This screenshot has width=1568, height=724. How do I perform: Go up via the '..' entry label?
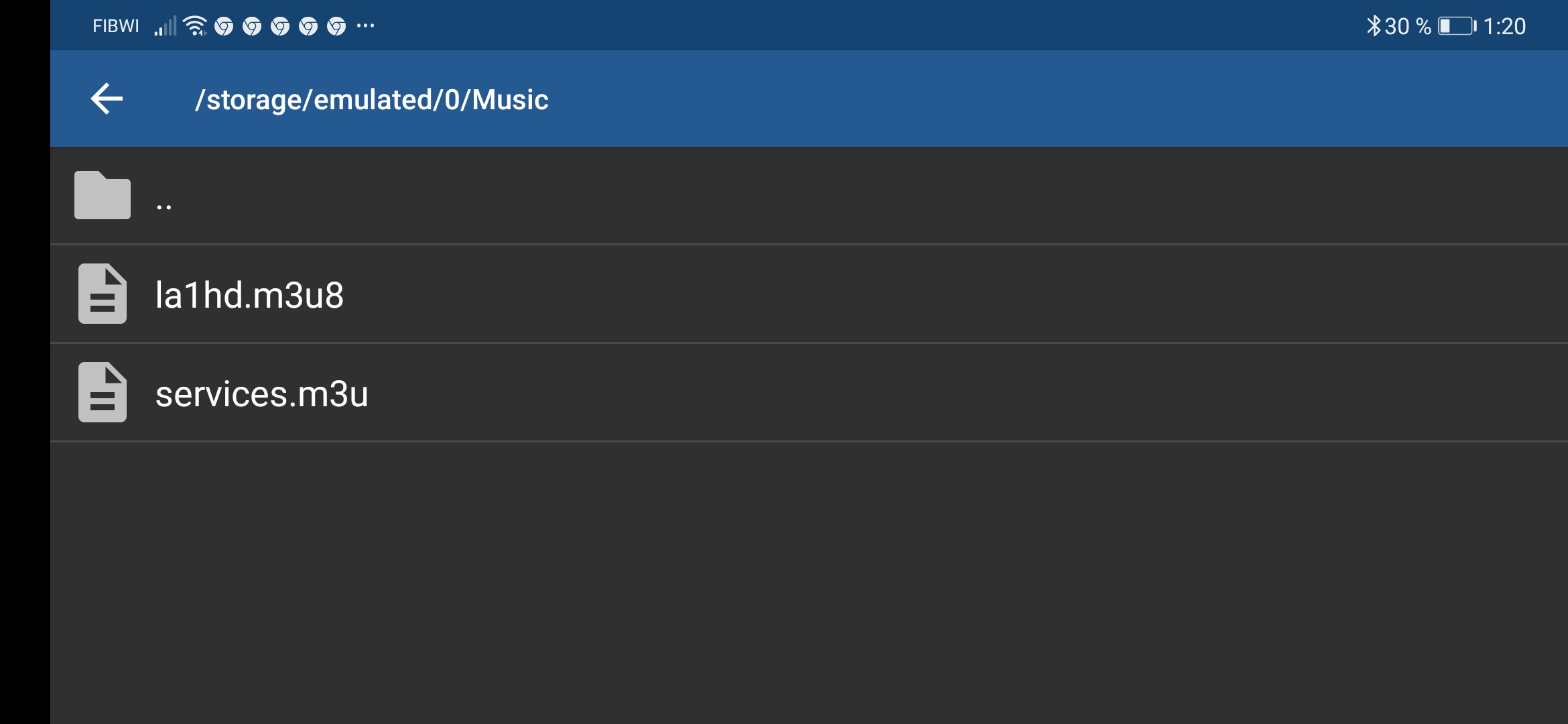click(x=164, y=206)
